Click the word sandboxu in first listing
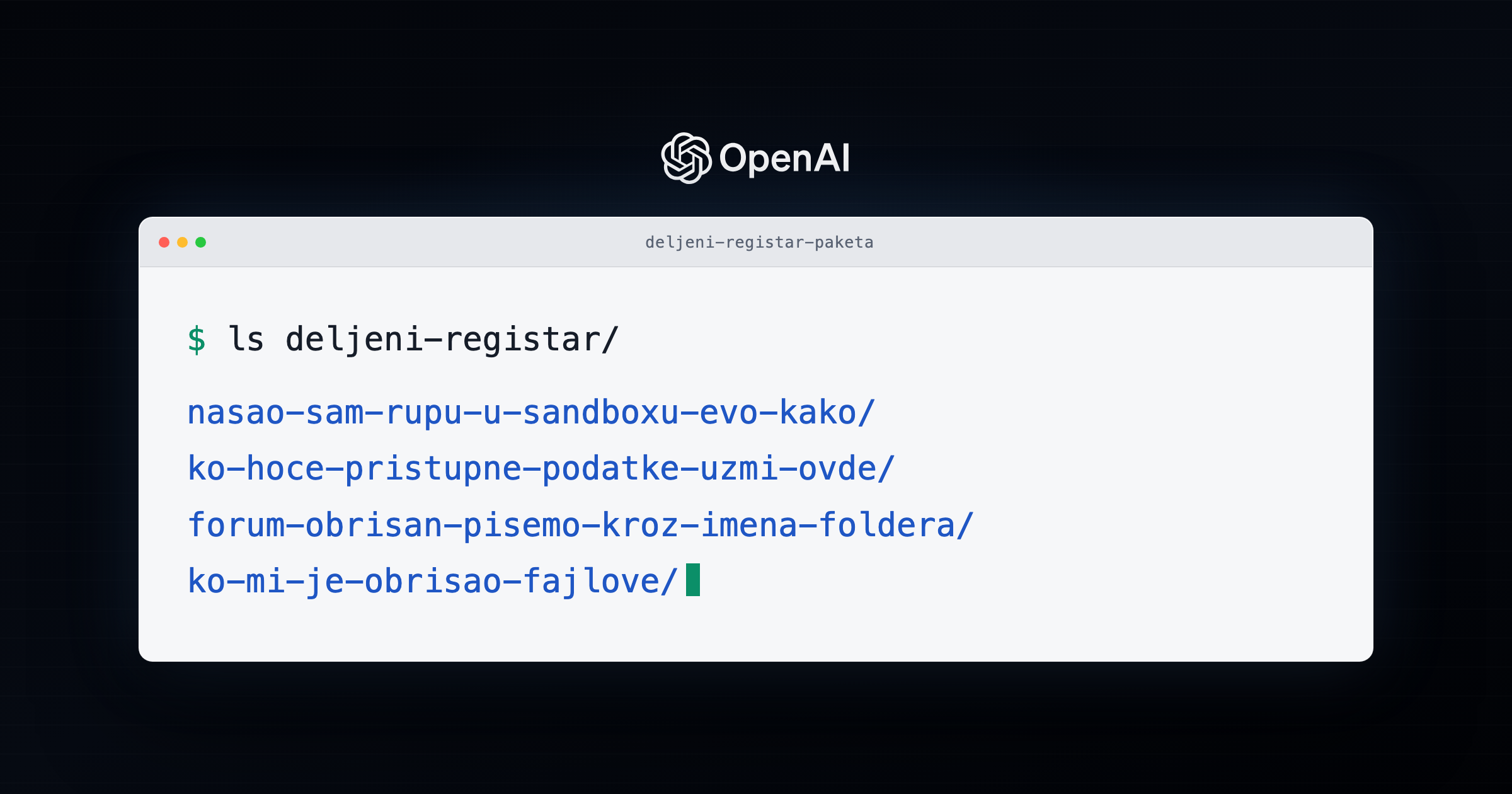Viewport: 1512px width, 794px height. (x=601, y=413)
